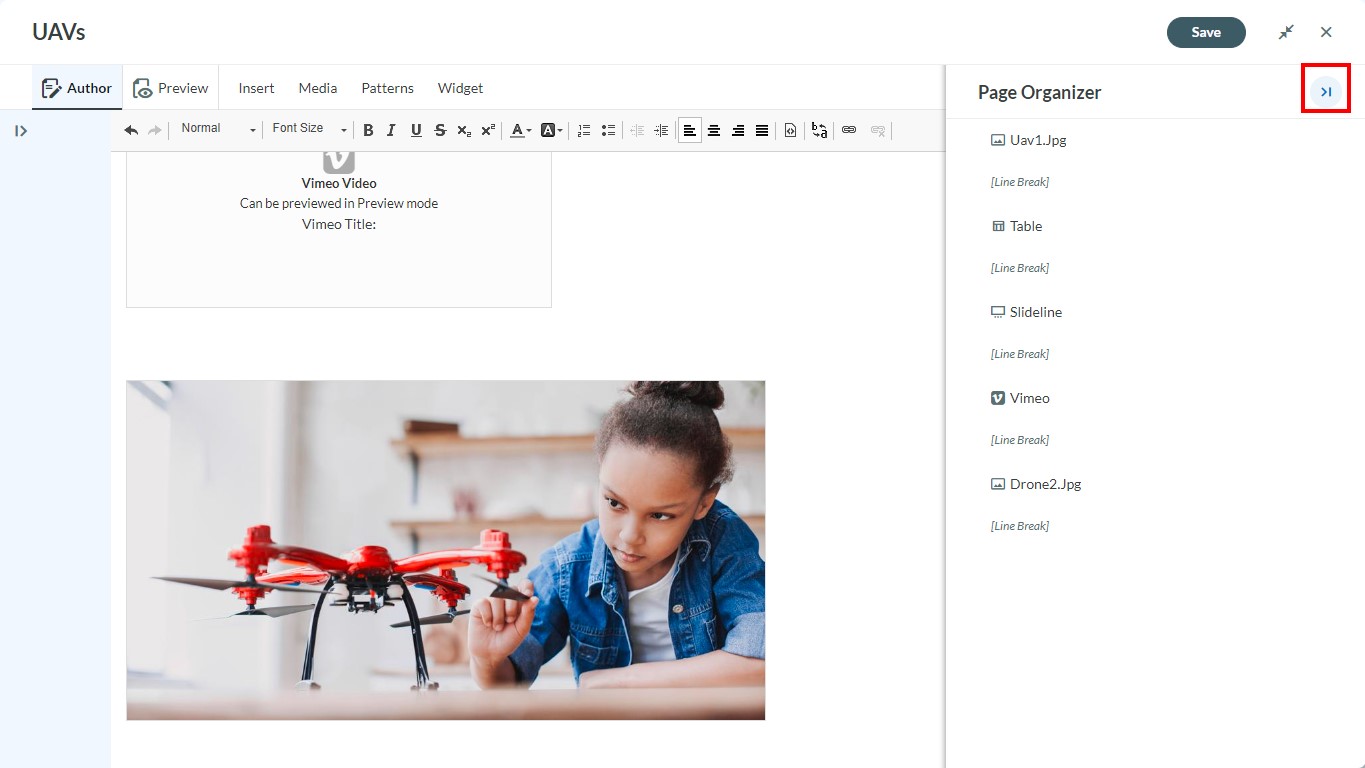Insert a numbered list

[x=584, y=130]
